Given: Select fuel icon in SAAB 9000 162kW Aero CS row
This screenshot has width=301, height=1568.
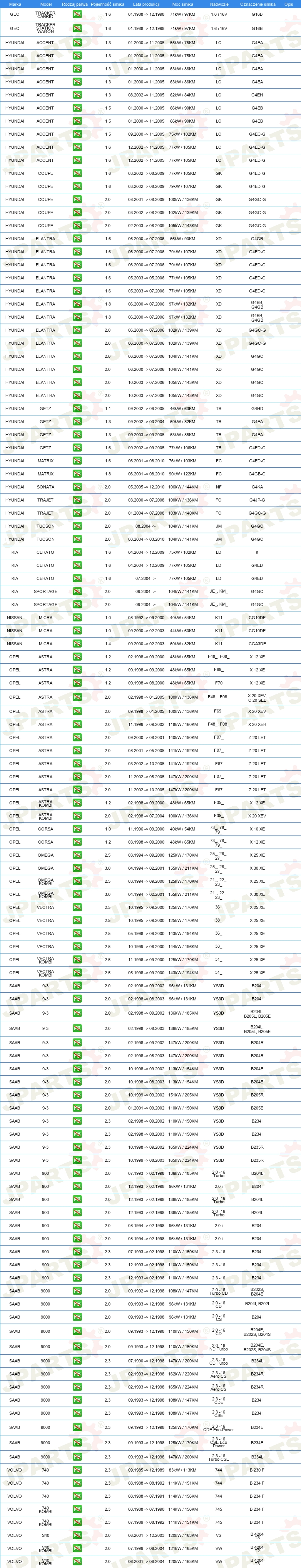Looking at the screenshot, I should [77, 1374].
